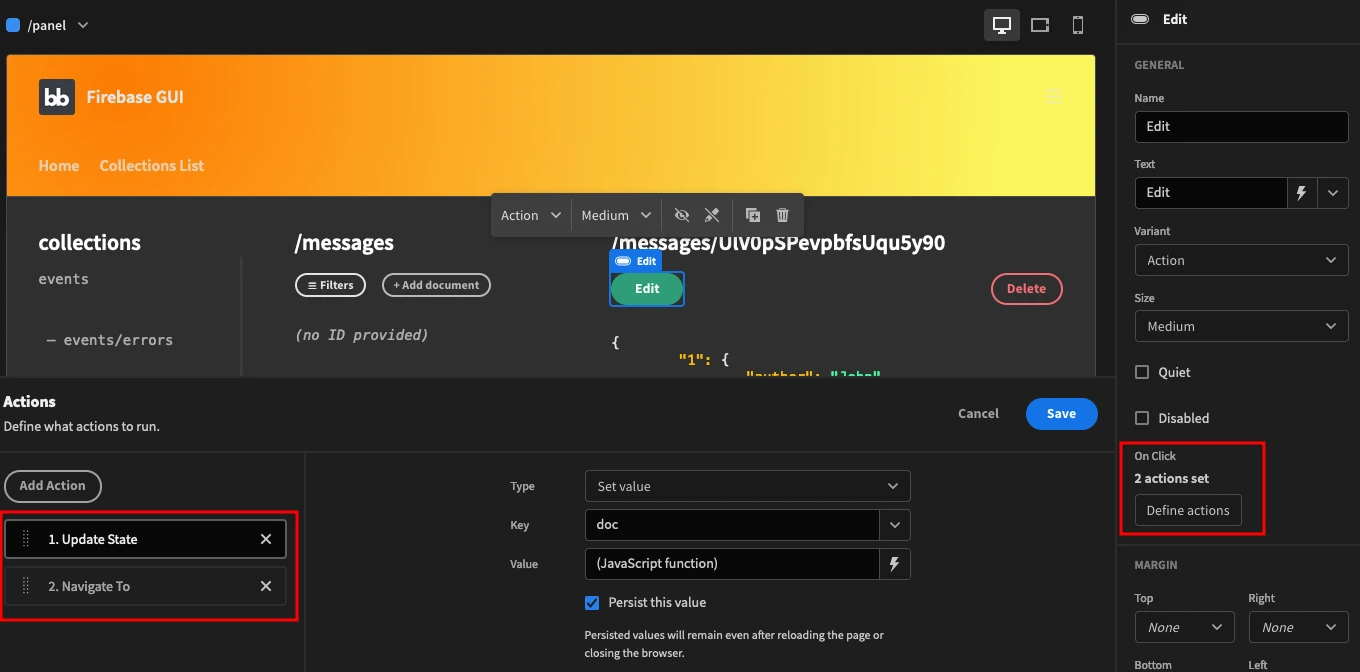Expand the Size dropdown in settings panel
Viewport: 1360px width, 672px height.
pyautogui.click(x=1241, y=326)
